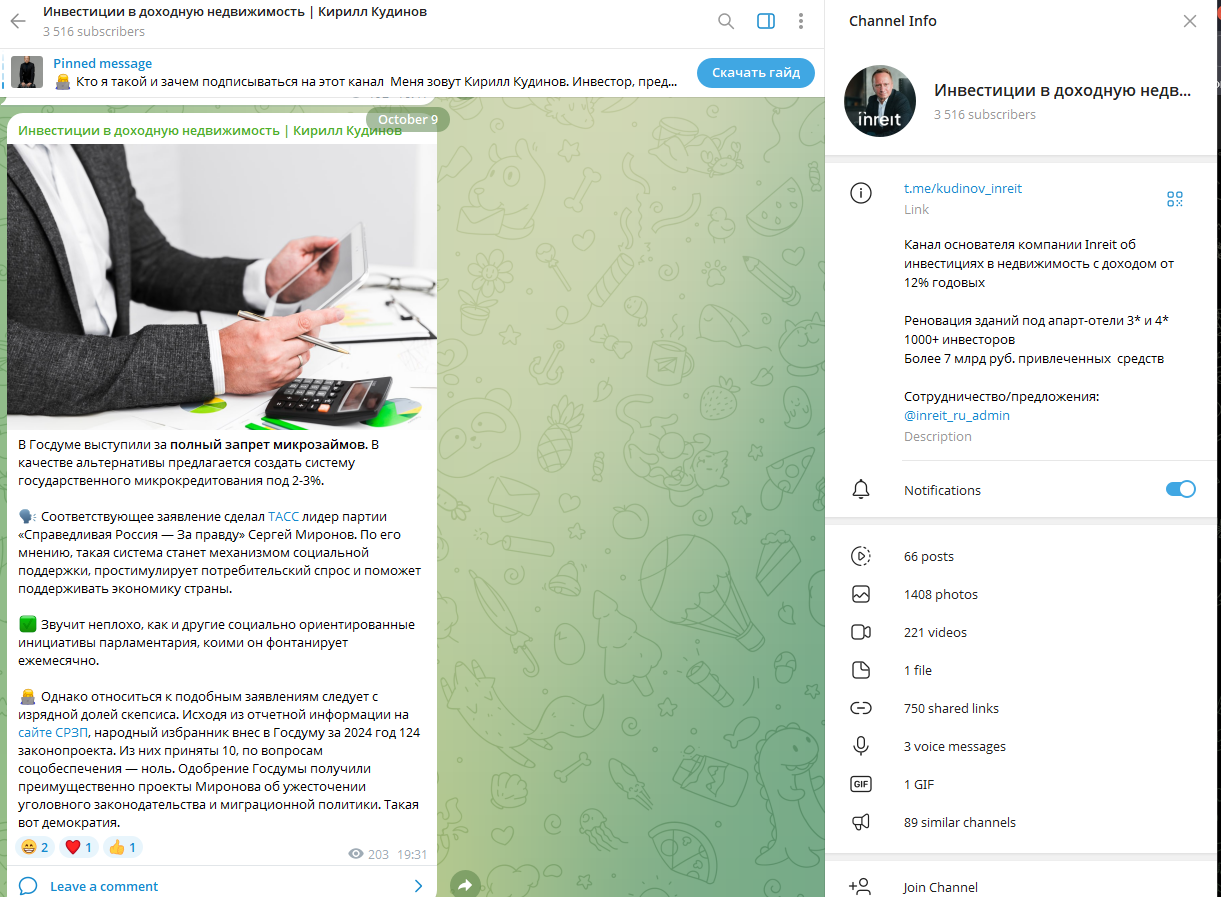
Task: Open 89 similar channels
Action: click(1022, 822)
